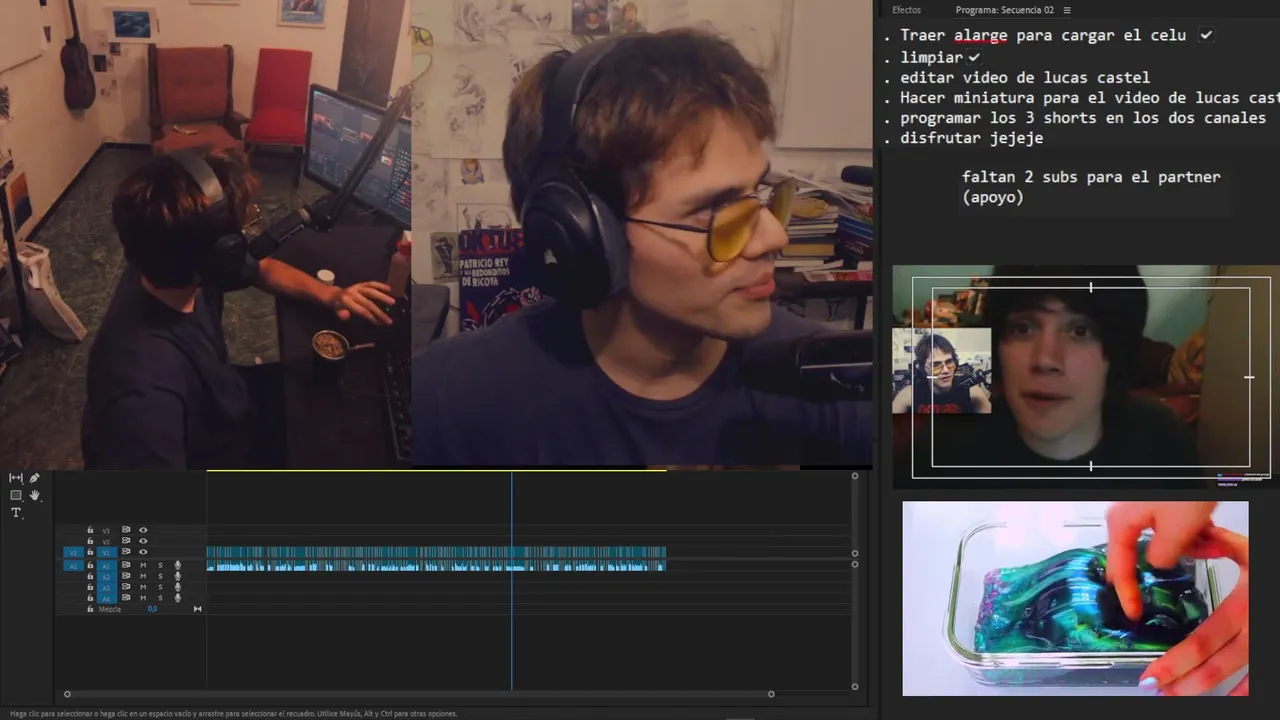Click the note text "disfrutar jejeje"
This screenshot has width=1280, height=720.
972,138
